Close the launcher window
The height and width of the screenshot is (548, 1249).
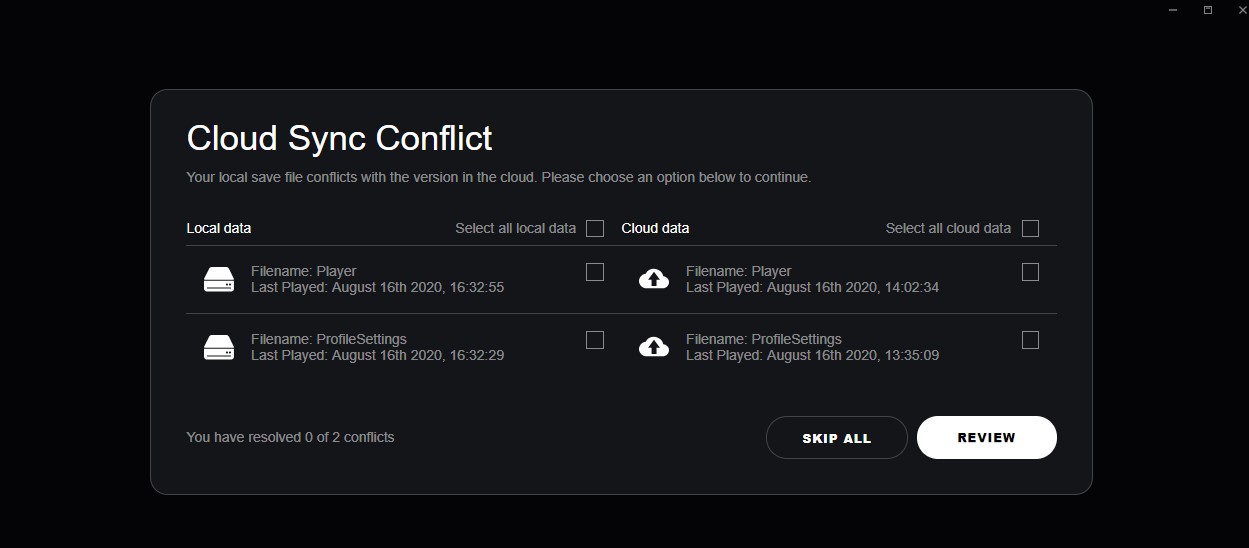[1242, 10]
